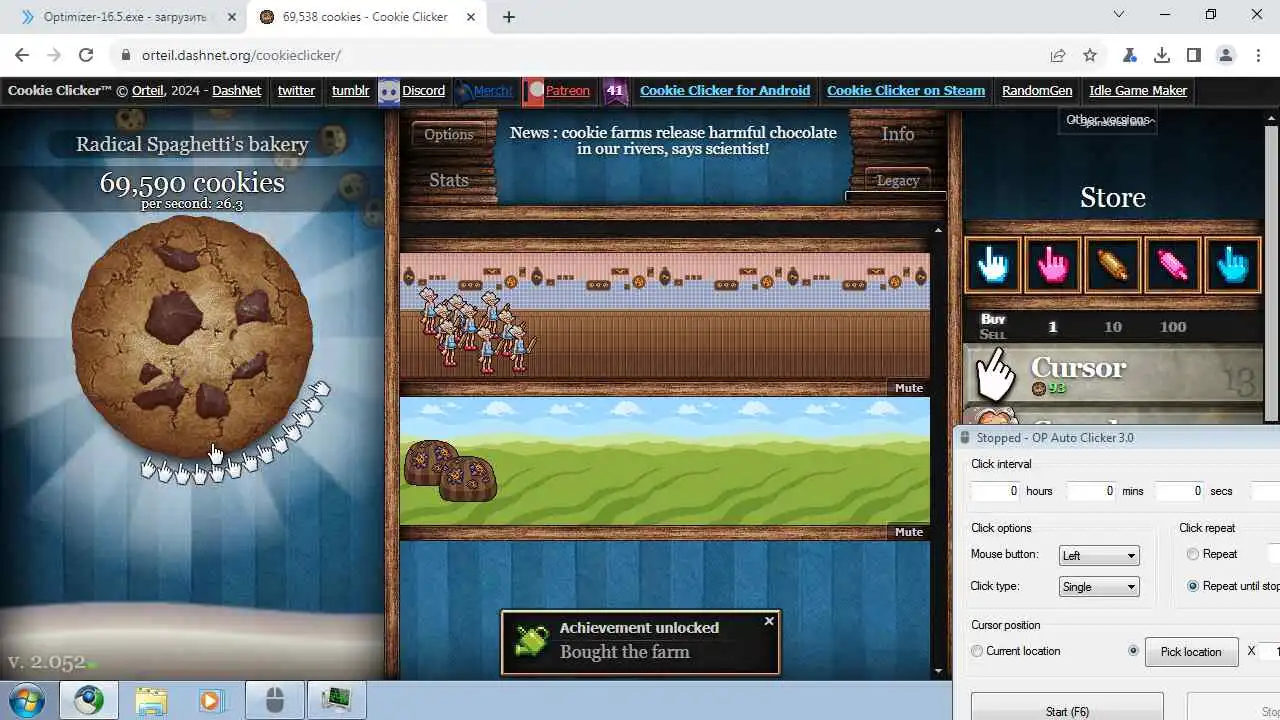Open the Options menu
Image resolution: width=1280 pixels, height=720 pixels.
448,134
